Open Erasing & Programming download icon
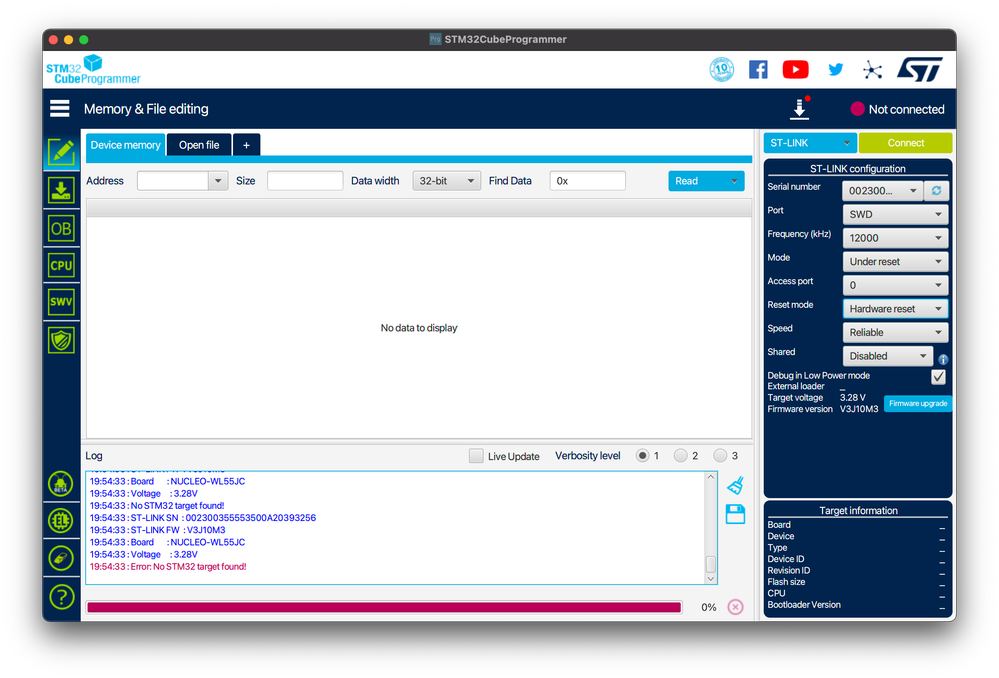 [x=61, y=190]
